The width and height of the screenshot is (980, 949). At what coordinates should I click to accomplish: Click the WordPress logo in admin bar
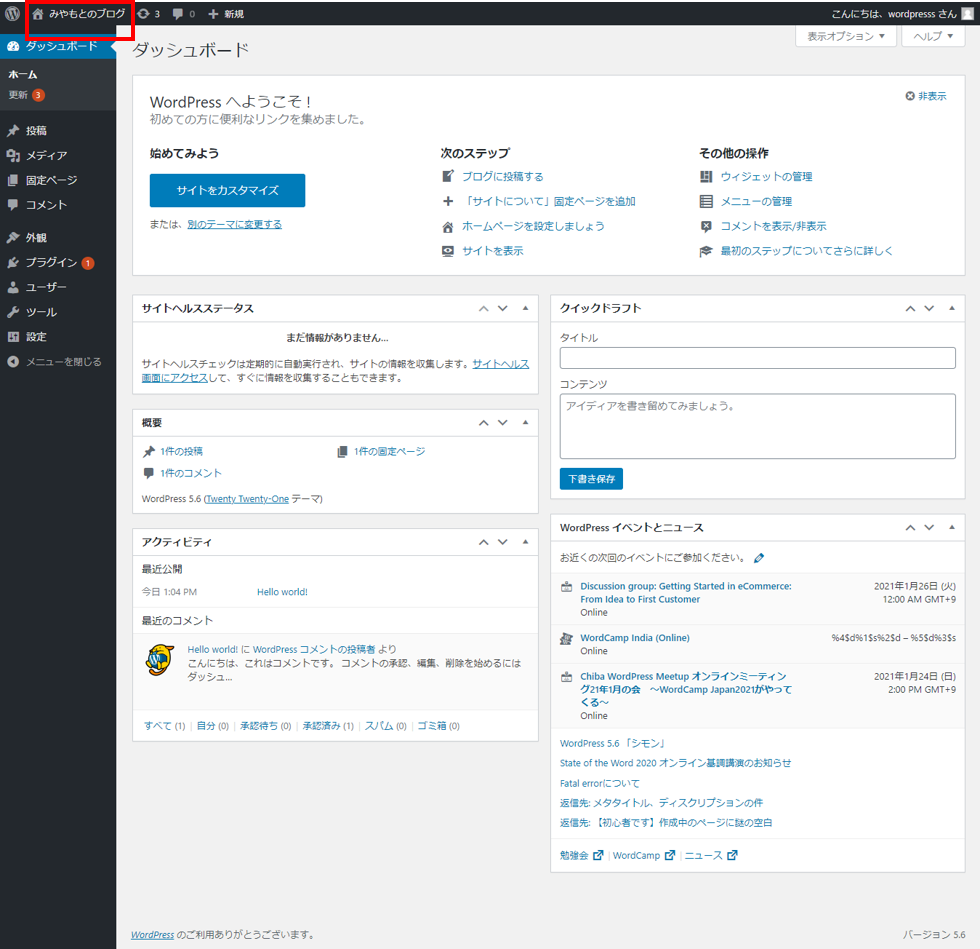click(12, 14)
